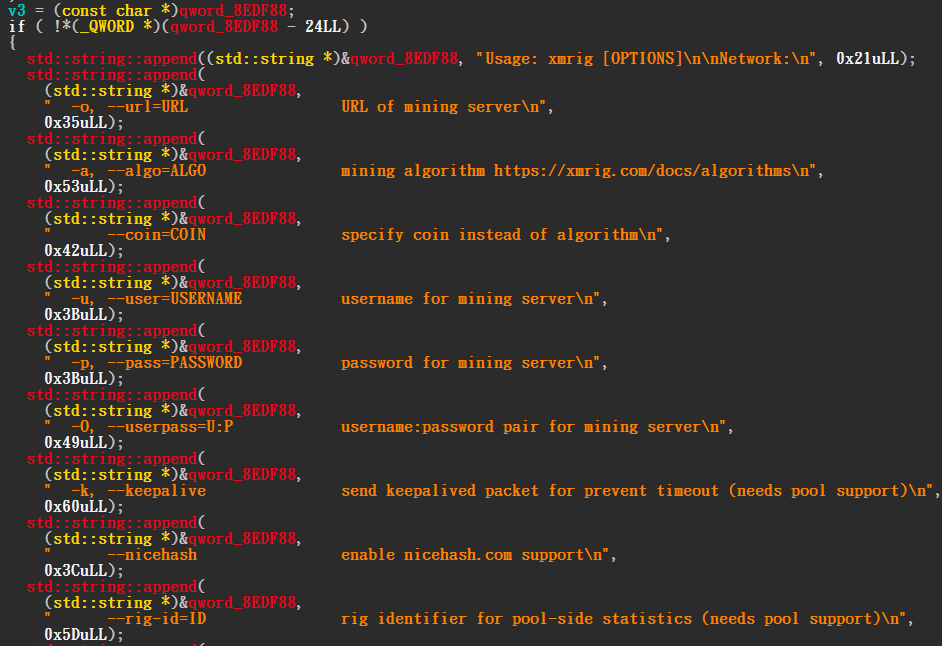The width and height of the screenshot is (942, 646).
Task: Click the 0x53uLL value
Action: point(76,187)
